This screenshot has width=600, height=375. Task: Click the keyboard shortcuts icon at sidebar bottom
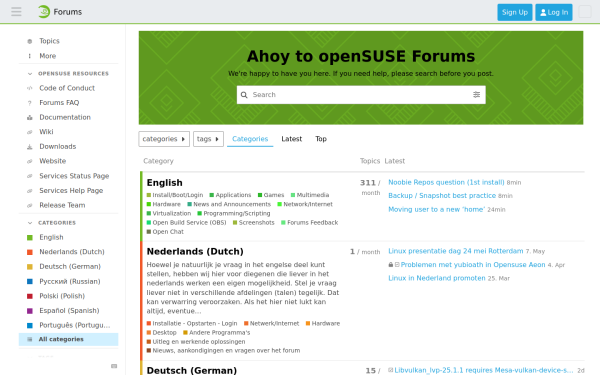click(x=114, y=366)
